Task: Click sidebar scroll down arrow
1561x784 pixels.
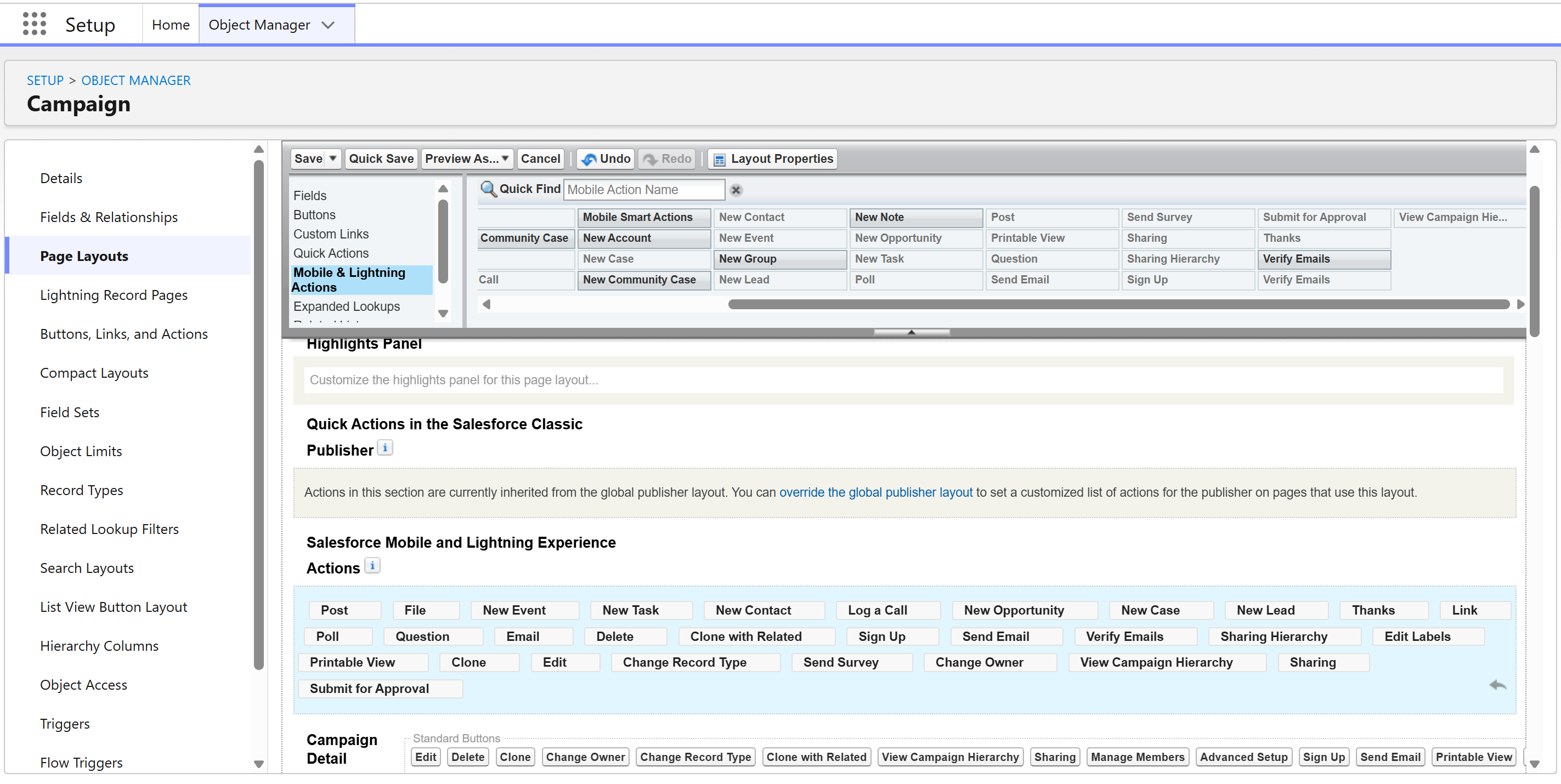Action: point(259,764)
